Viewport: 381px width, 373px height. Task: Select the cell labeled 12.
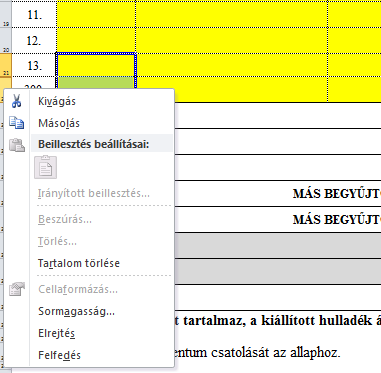click(34, 41)
